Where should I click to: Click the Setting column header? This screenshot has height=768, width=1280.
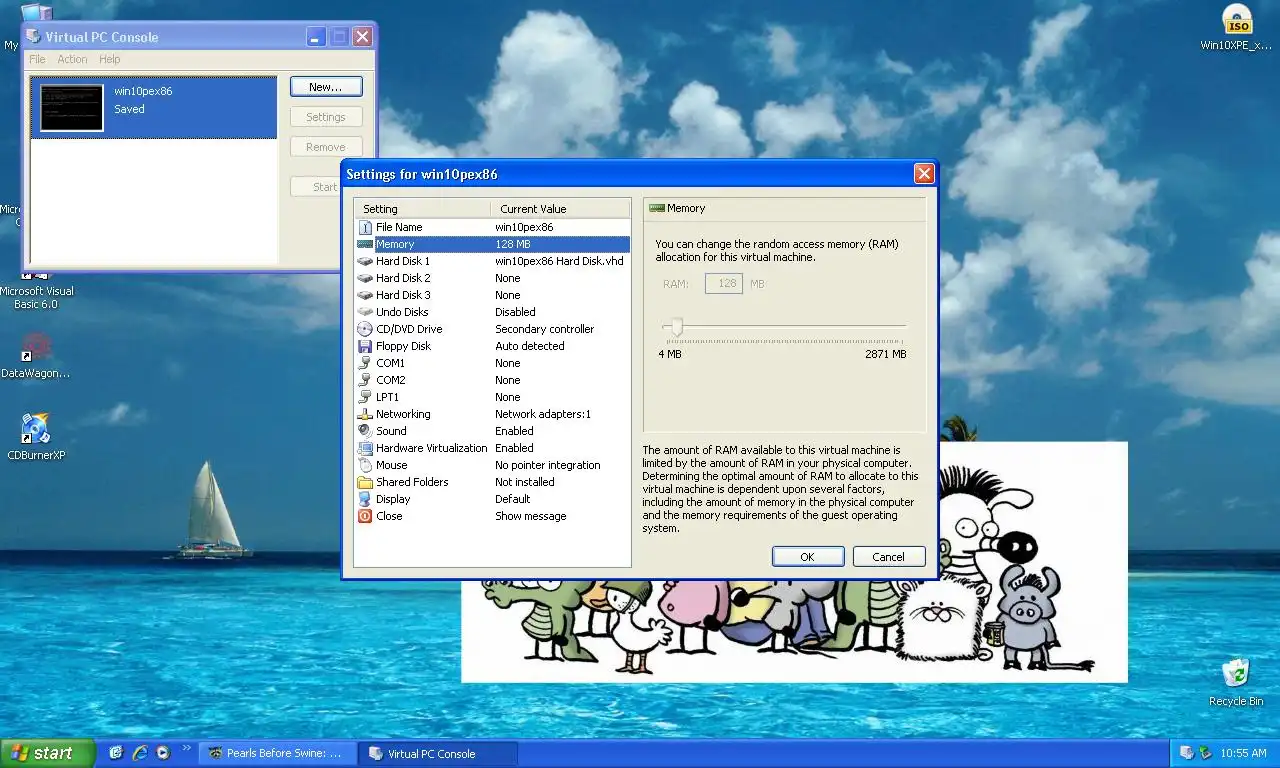(423, 209)
